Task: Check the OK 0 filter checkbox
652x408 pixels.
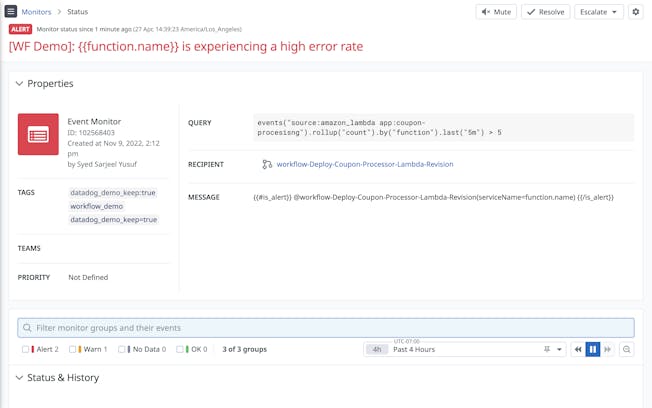Action: coord(180,349)
